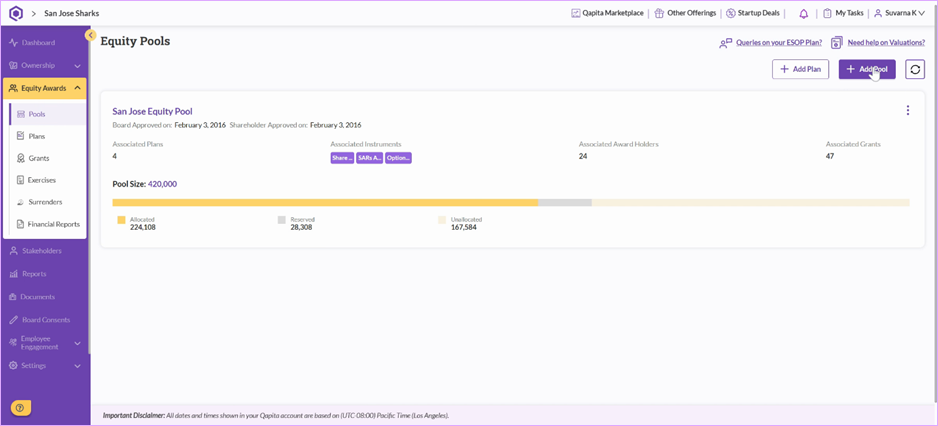Image resolution: width=938 pixels, height=426 pixels.
Task: Click the Pools icon in the sidebar
Action: pyautogui.click(x=21, y=114)
